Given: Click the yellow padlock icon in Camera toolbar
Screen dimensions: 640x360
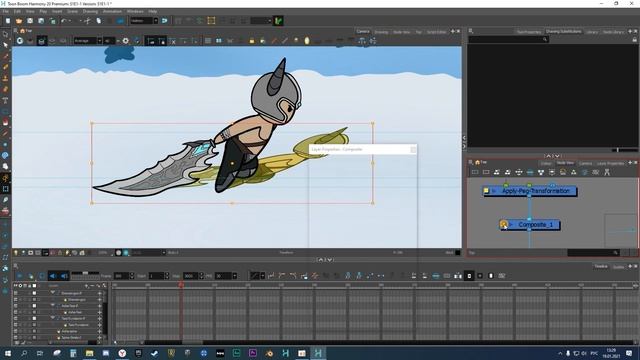Looking at the screenshot, I should click(x=252, y=41).
